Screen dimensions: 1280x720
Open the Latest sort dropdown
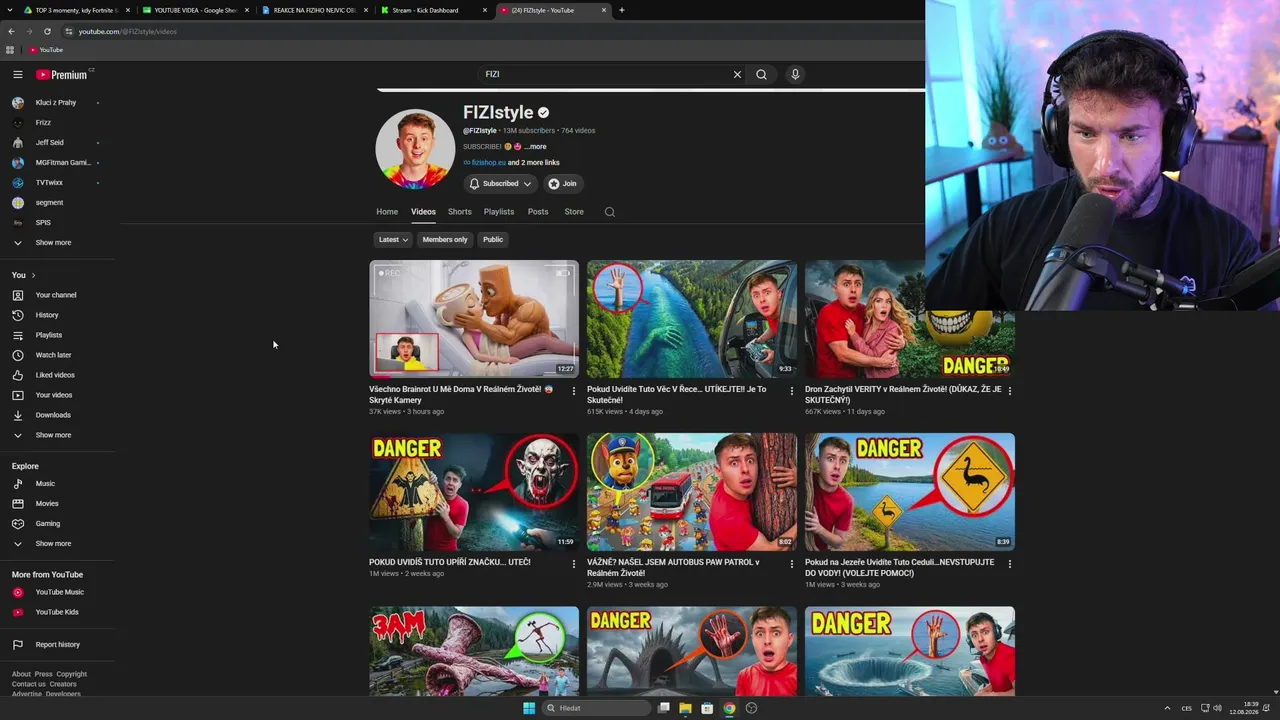[393, 240]
